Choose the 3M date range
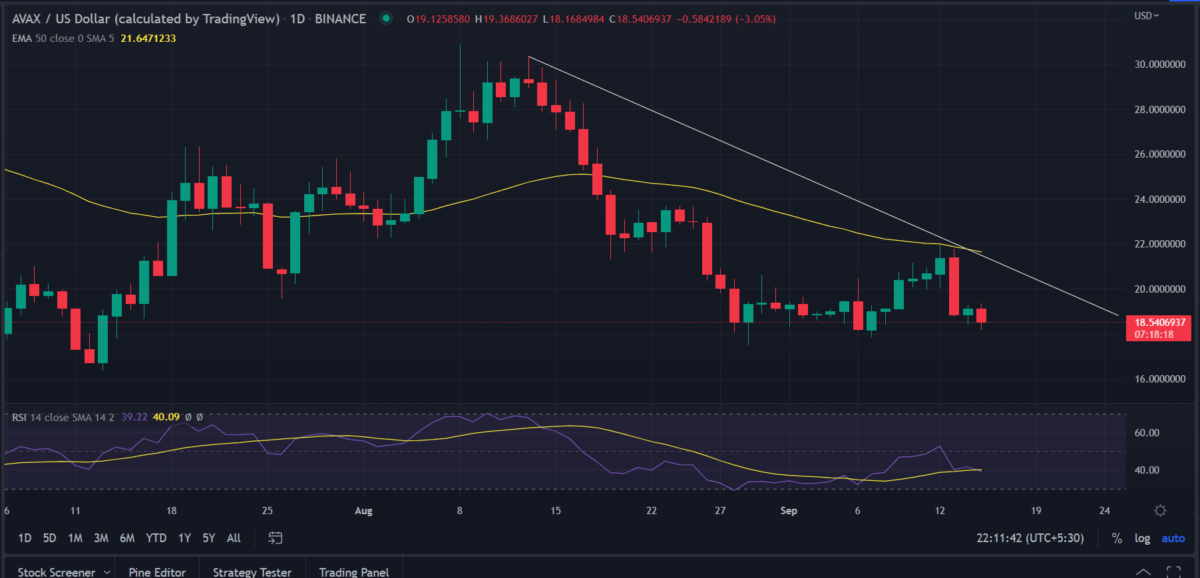 pyautogui.click(x=101, y=538)
